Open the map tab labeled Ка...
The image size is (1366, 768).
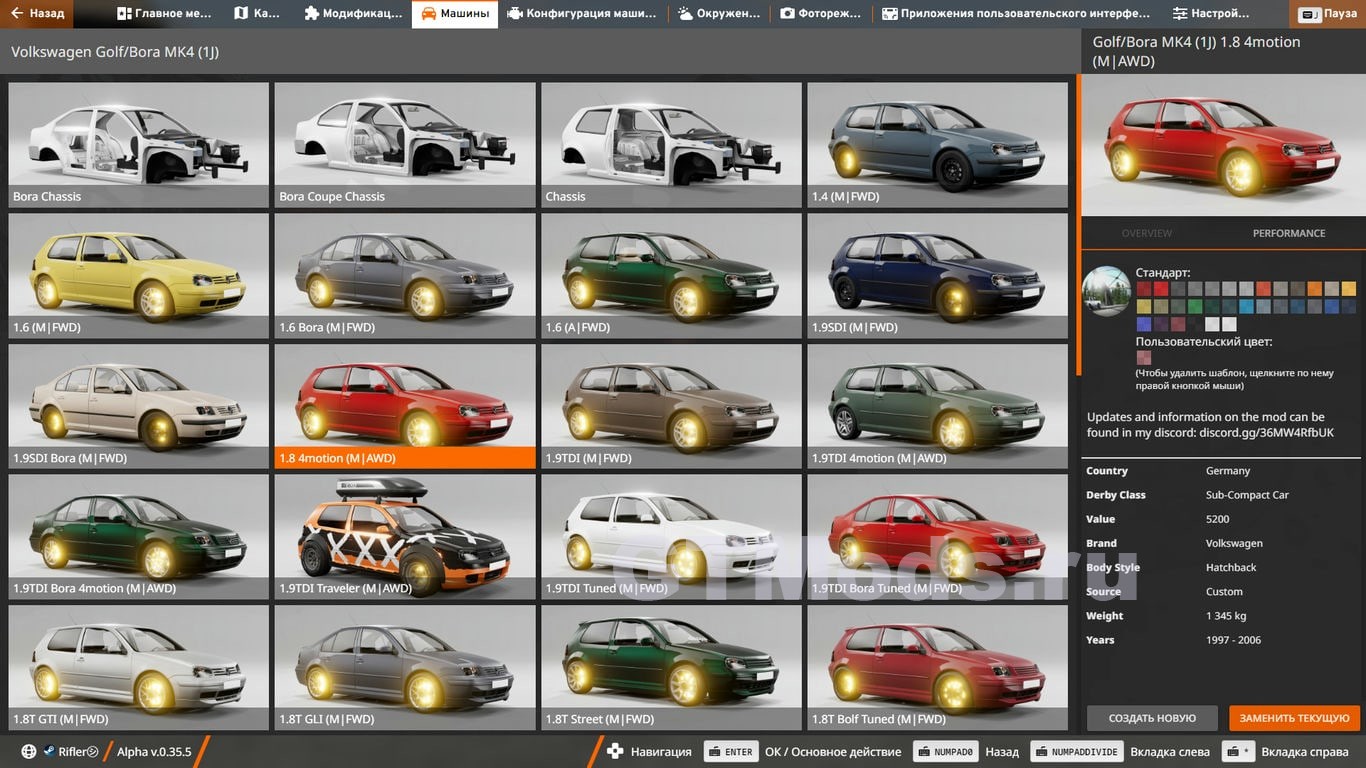tap(257, 14)
